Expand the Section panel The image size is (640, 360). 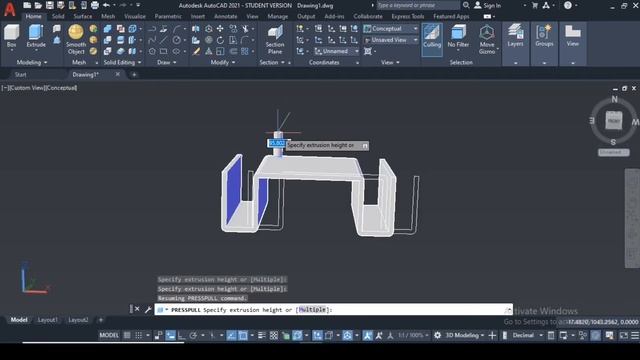(272, 62)
